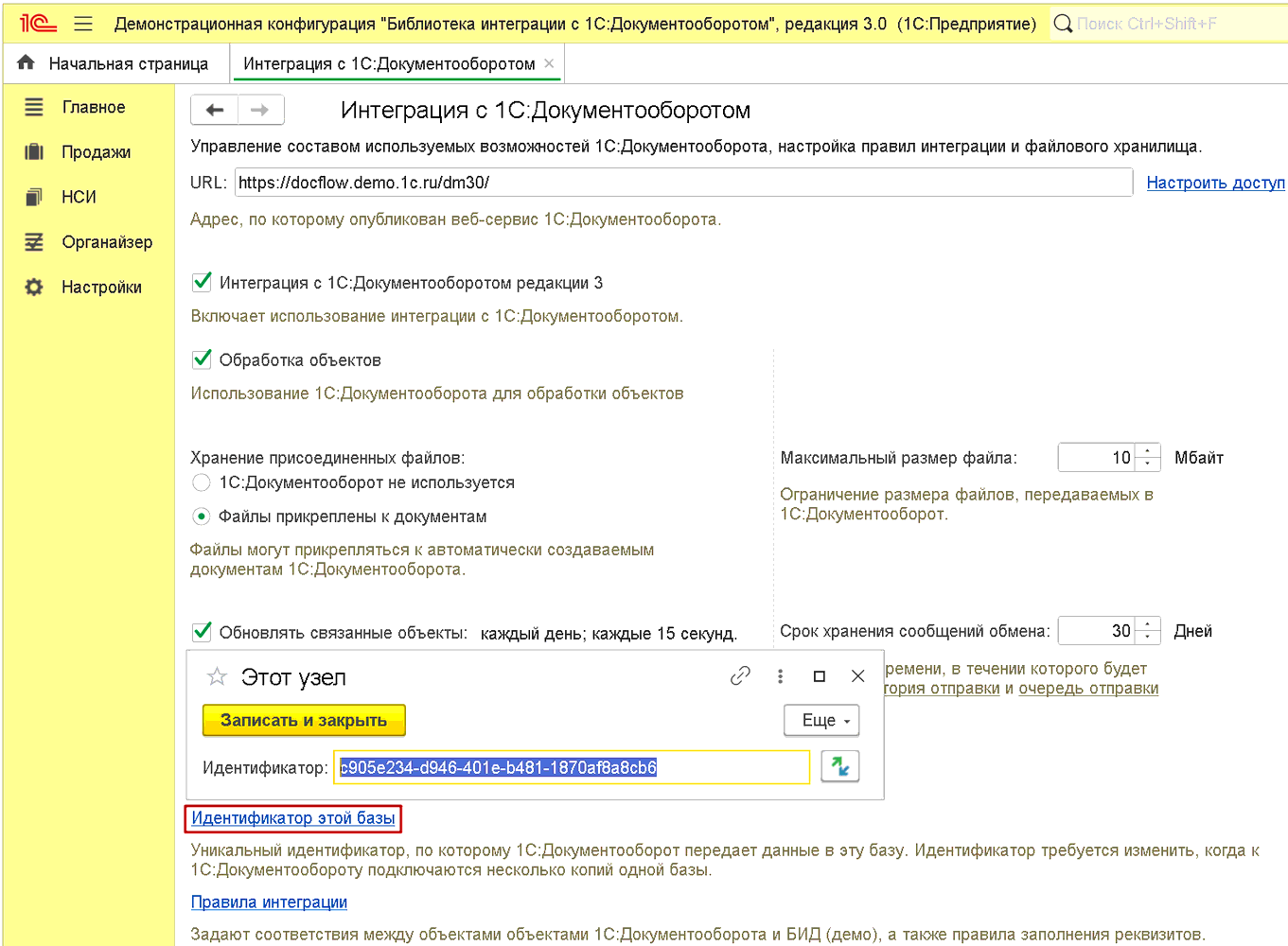Click Записать и закрыть button
The image size is (1288, 946).
point(304,720)
